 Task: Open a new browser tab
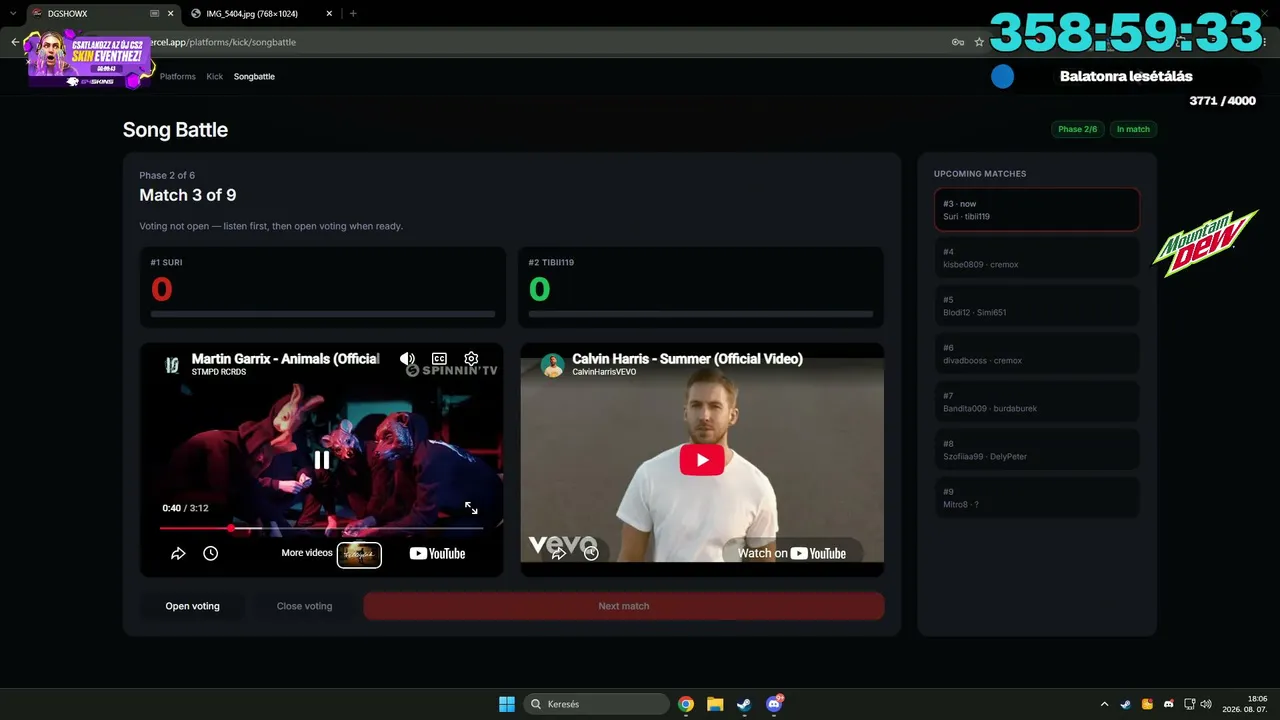(353, 14)
